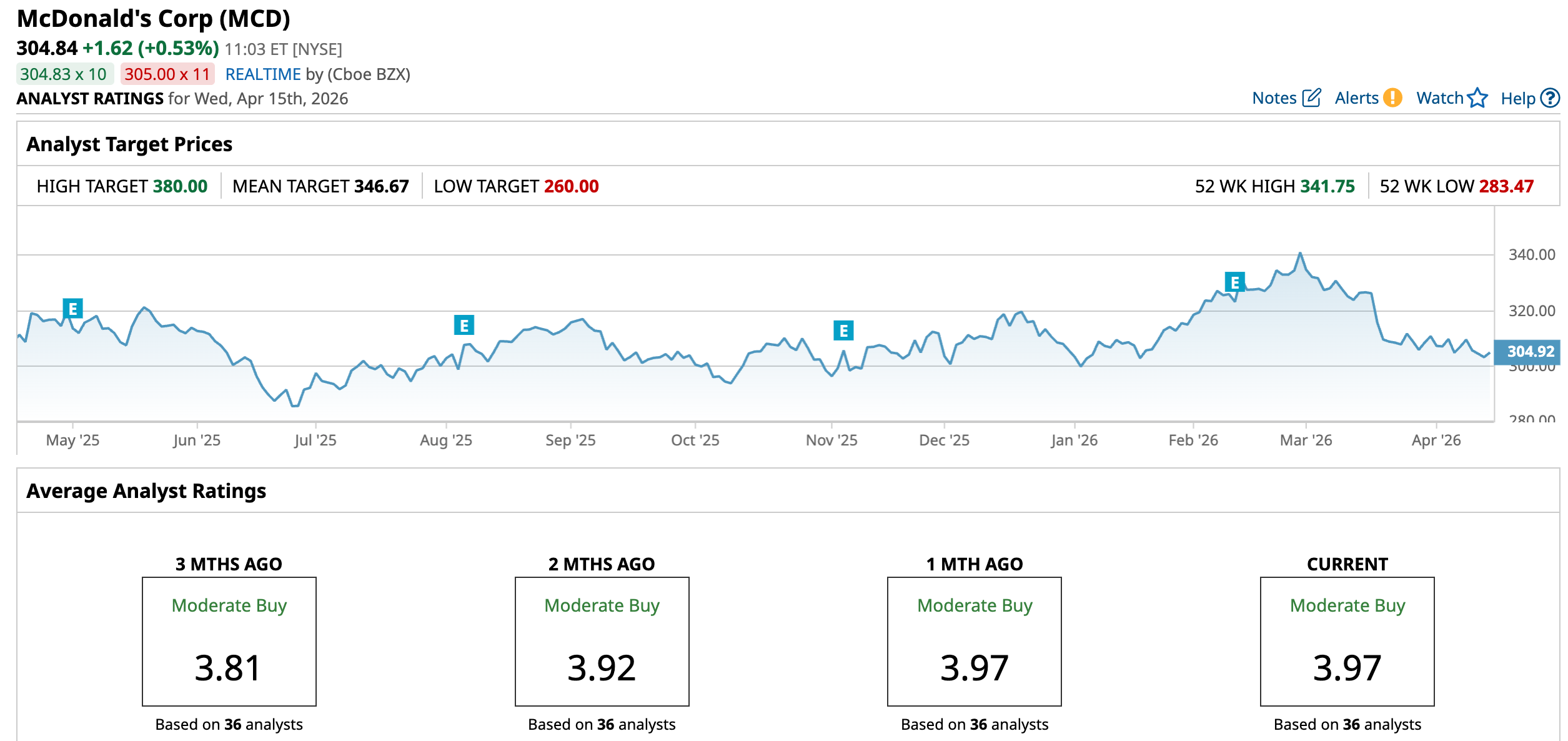Click the Aug '25 earnings E marker
This screenshot has width=1568, height=741.
point(464,326)
